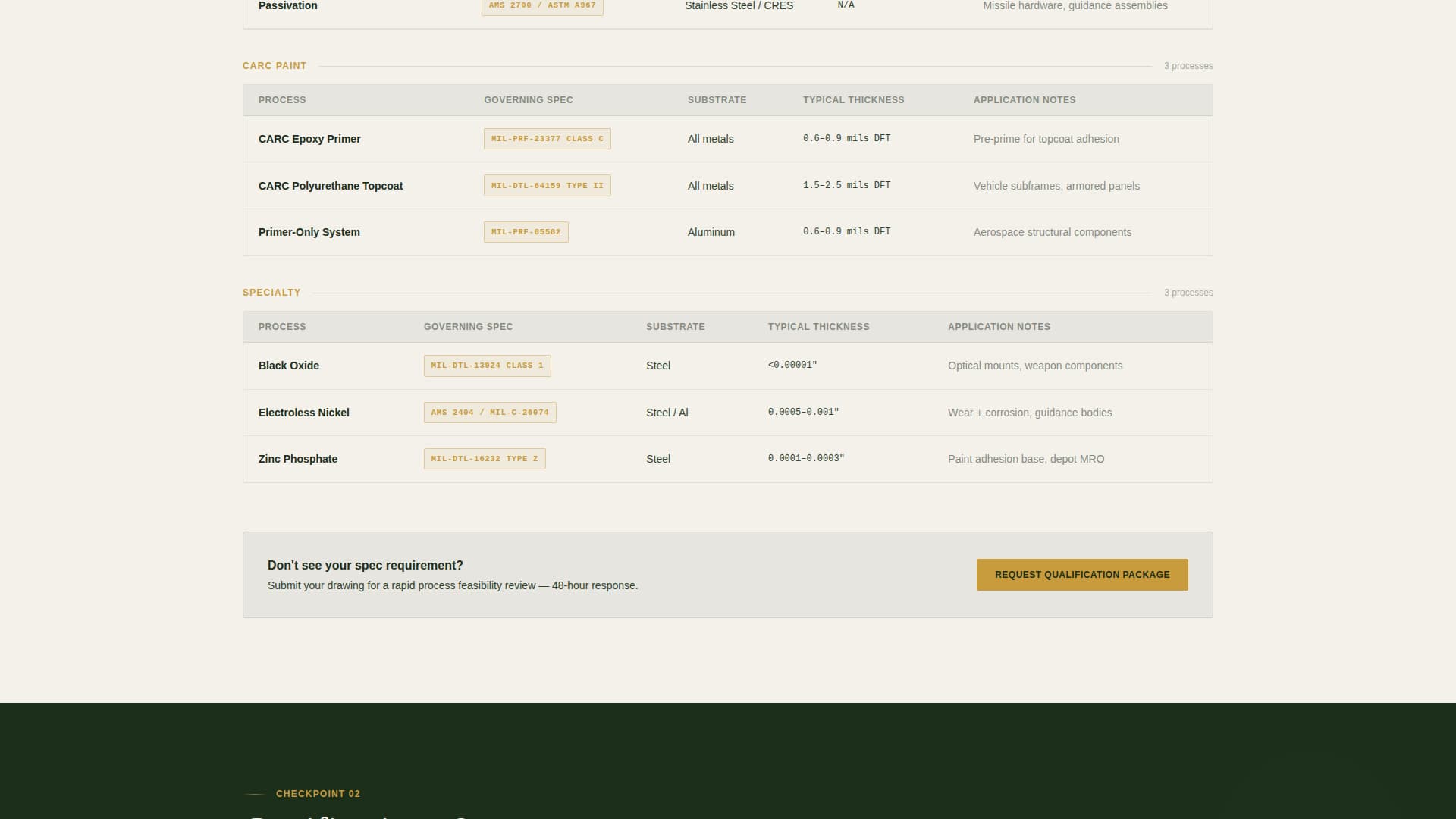1456x819 pixels.
Task: Click the Passivation process label
Action: coord(287,6)
